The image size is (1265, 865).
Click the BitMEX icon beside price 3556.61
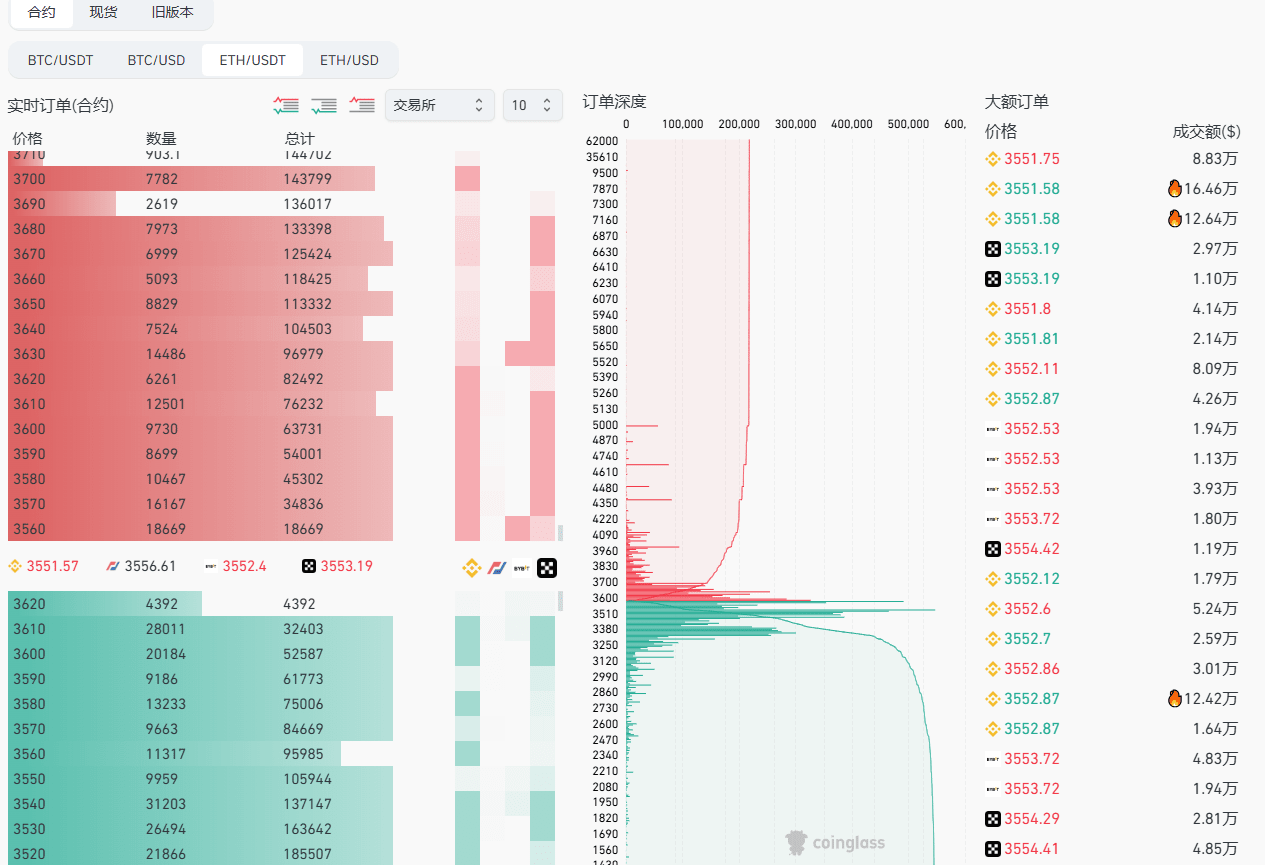coord(112,566)
